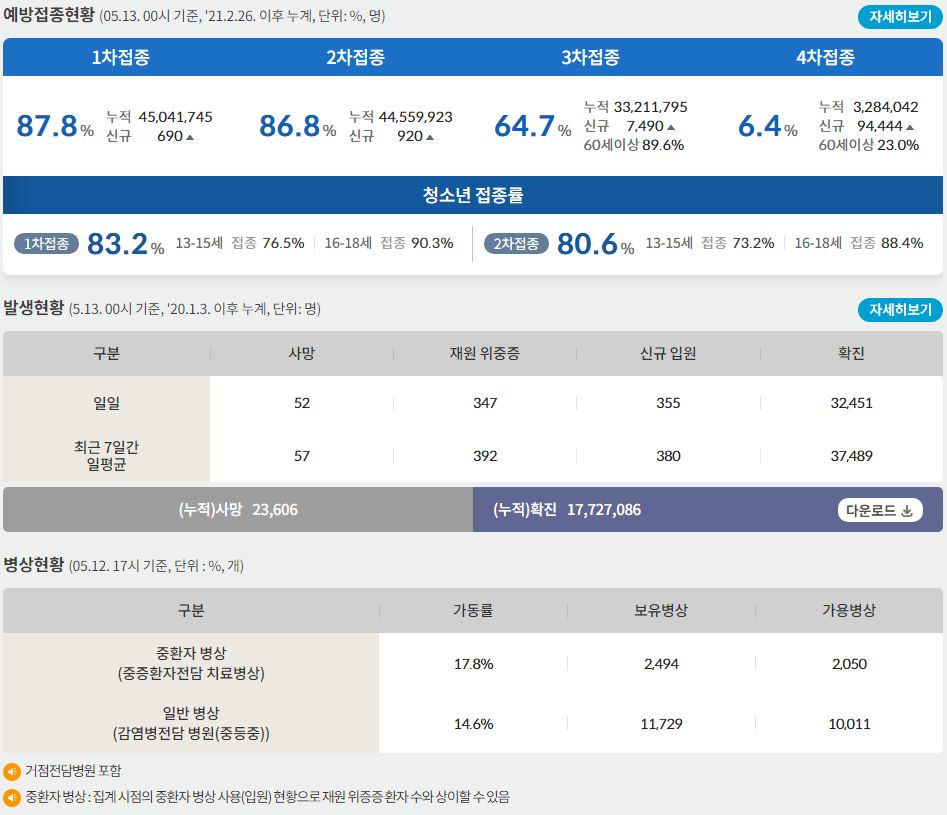Click the 일반 병상 row label
This screenshot has height=815, width=947.
pyautogui.click(x=191, y=723)
